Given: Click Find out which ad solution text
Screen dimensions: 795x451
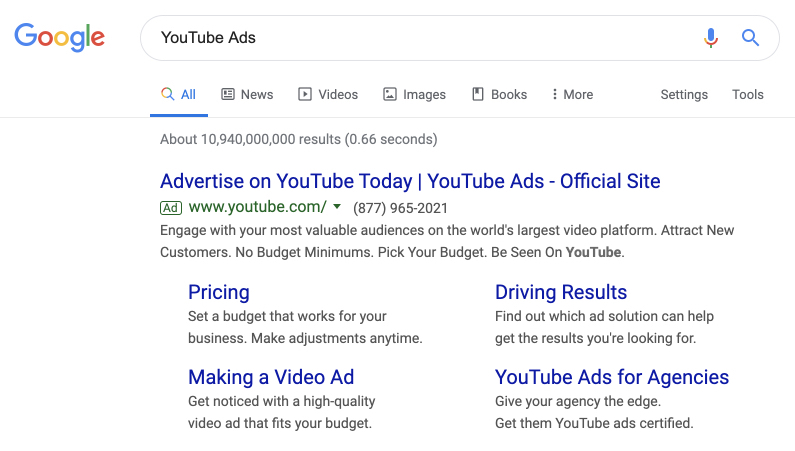Looking at the screenshot, I should pos(604,327).
